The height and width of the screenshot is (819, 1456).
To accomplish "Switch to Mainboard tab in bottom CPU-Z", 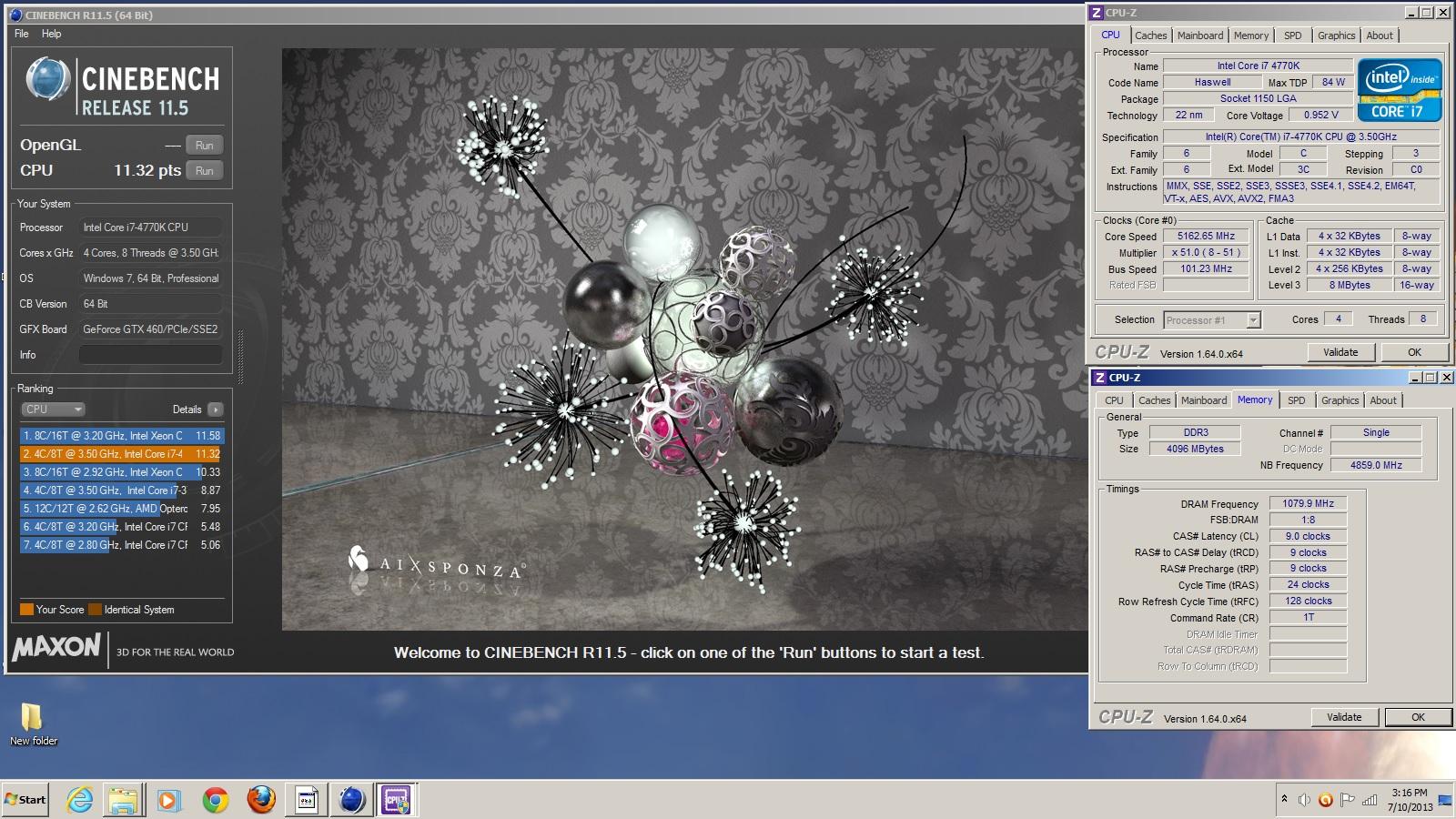I will point(1204,400).
